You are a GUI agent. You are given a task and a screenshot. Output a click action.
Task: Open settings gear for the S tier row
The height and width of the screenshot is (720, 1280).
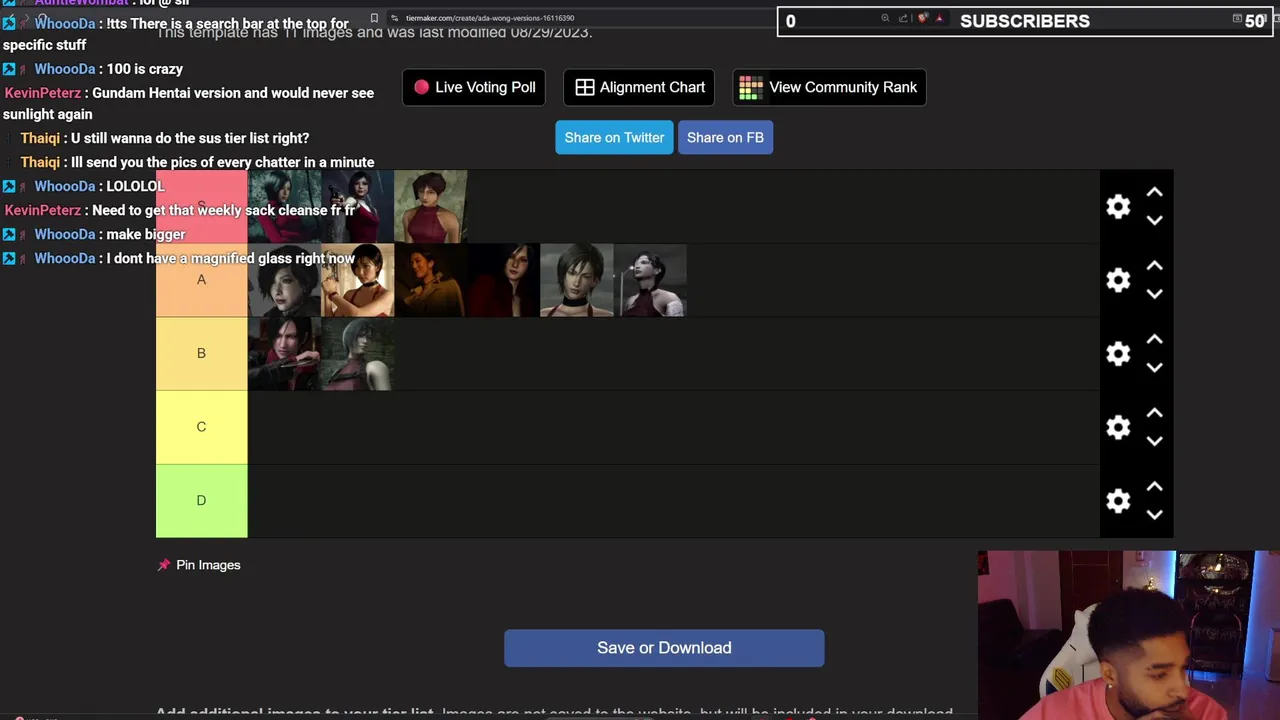tap(1118, 206)
